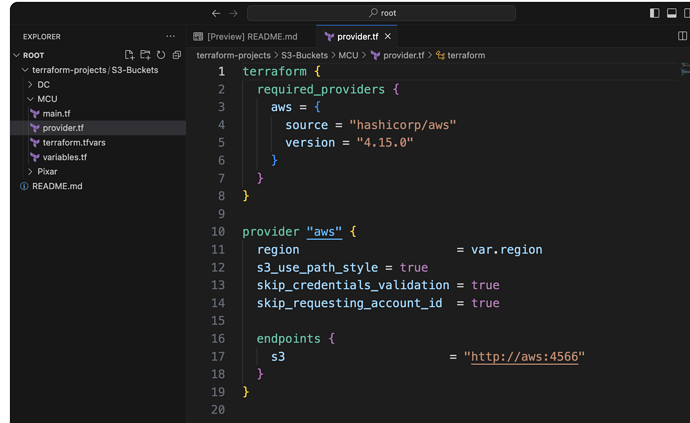Collapse the ROOT section chevron
This screenshot has width=690, height=423.
tap(17, 55)
